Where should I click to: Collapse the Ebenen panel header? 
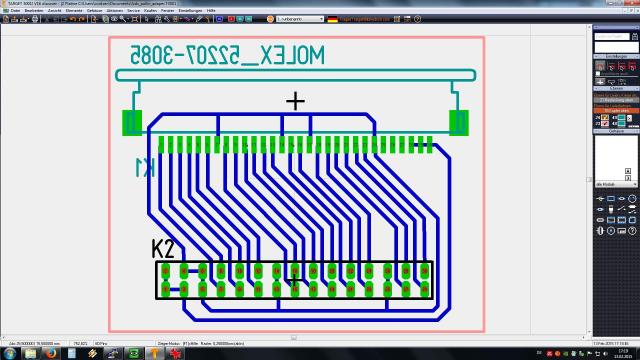point(616,88)
